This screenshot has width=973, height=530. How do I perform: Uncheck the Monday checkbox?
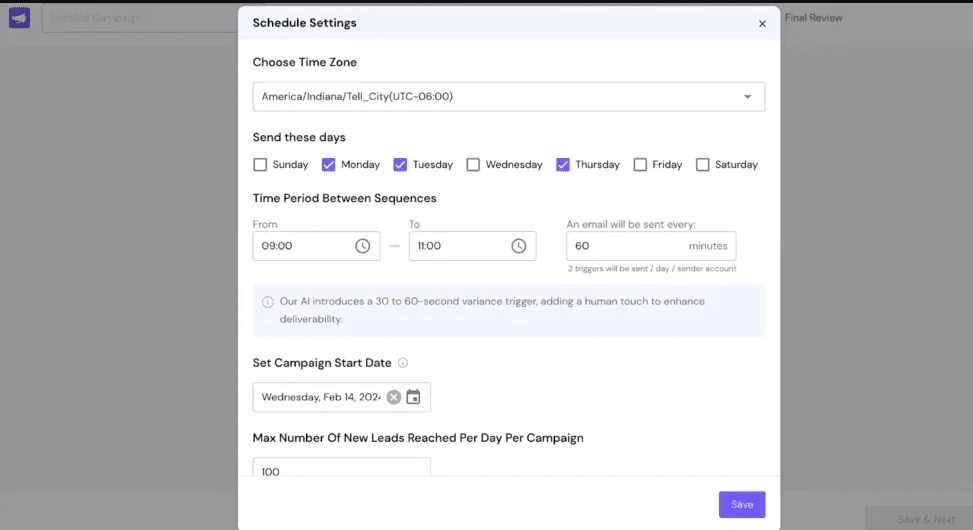pos(329,165)
